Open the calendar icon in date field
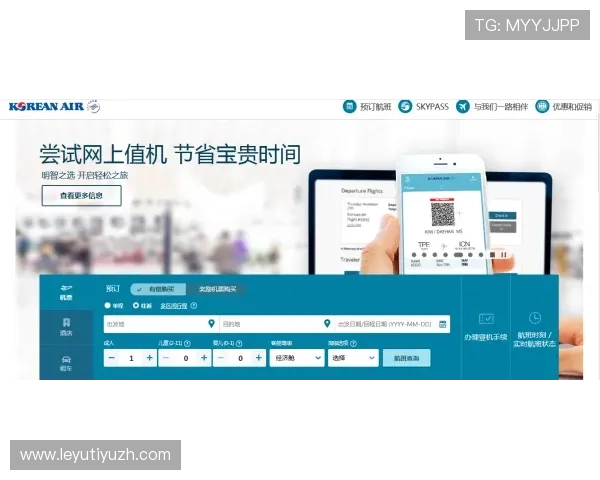Image resolution: width=600 pixels, height=480 pixels. [442, 324]
